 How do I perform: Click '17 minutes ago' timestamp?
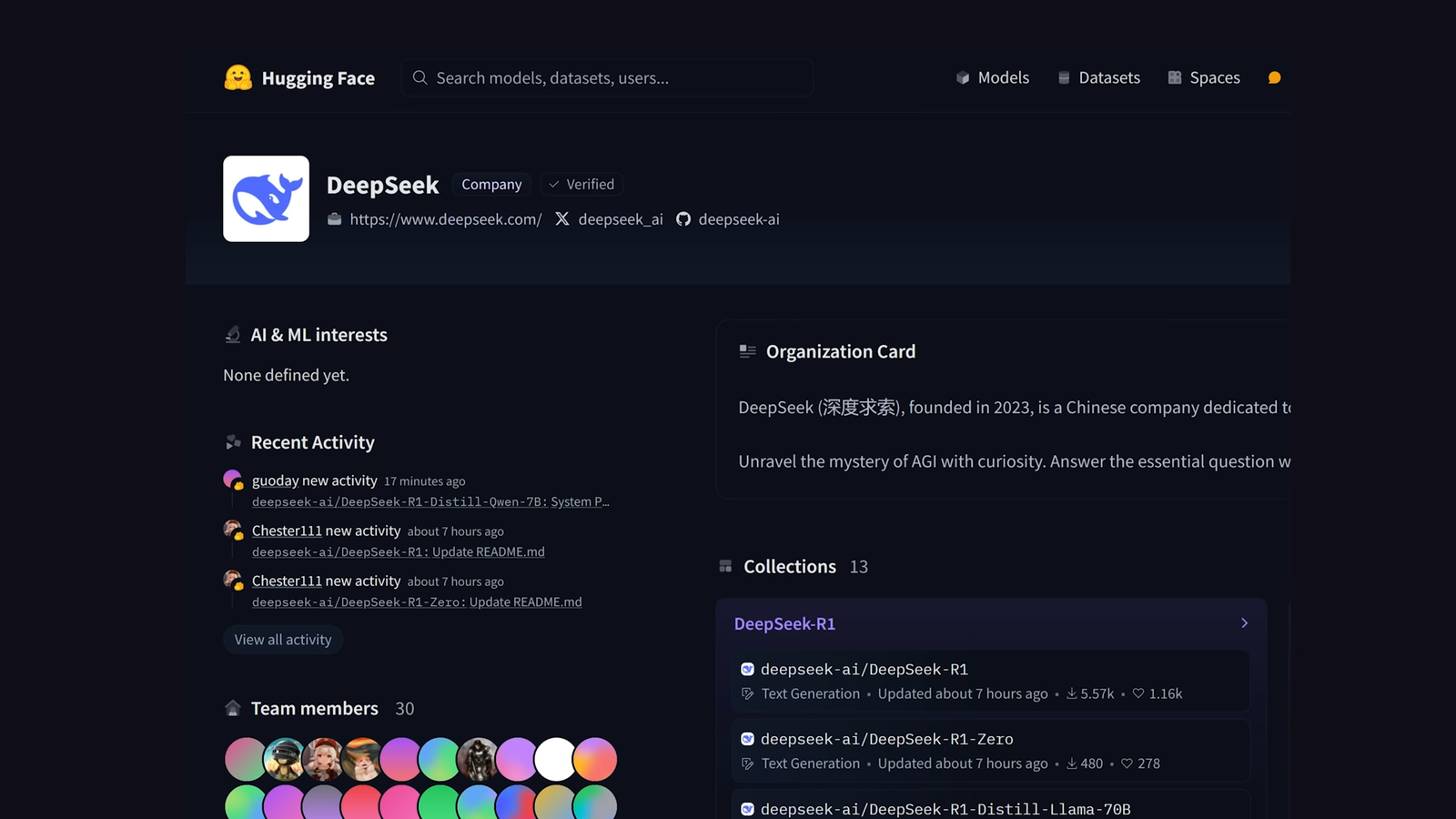tap(424, 481)
